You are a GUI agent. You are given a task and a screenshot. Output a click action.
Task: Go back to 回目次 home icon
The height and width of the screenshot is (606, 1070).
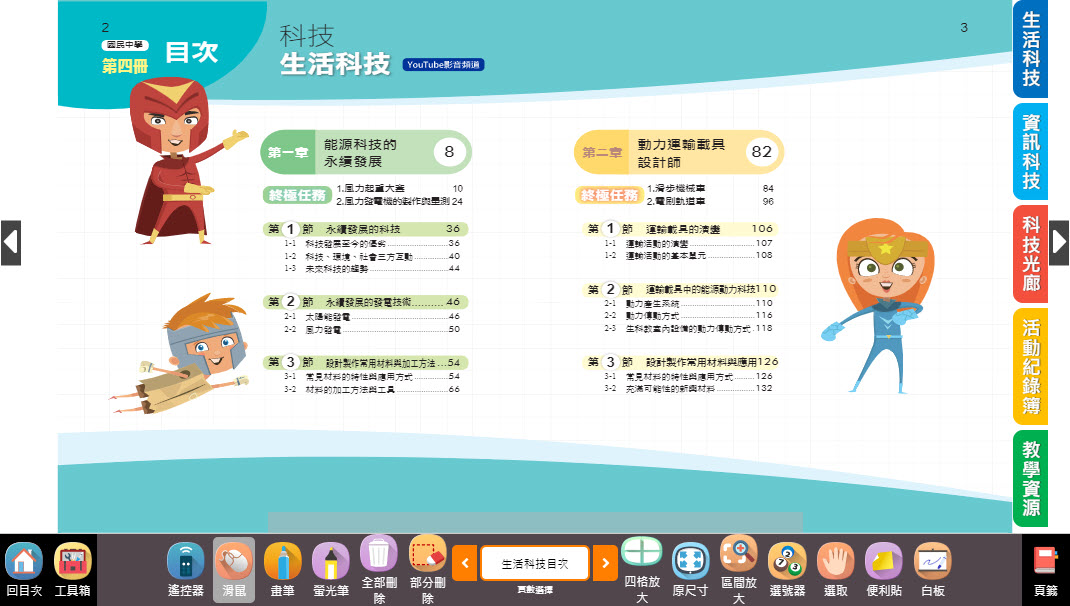coord(24,570)
